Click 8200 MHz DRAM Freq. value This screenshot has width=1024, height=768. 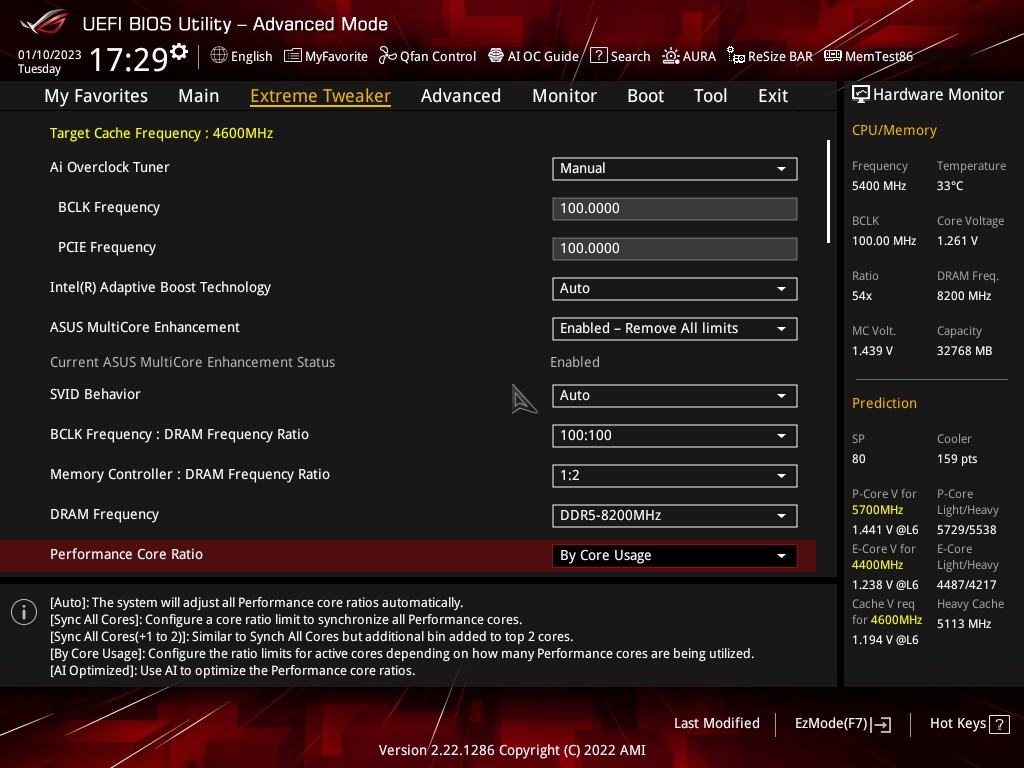[964, 296]
